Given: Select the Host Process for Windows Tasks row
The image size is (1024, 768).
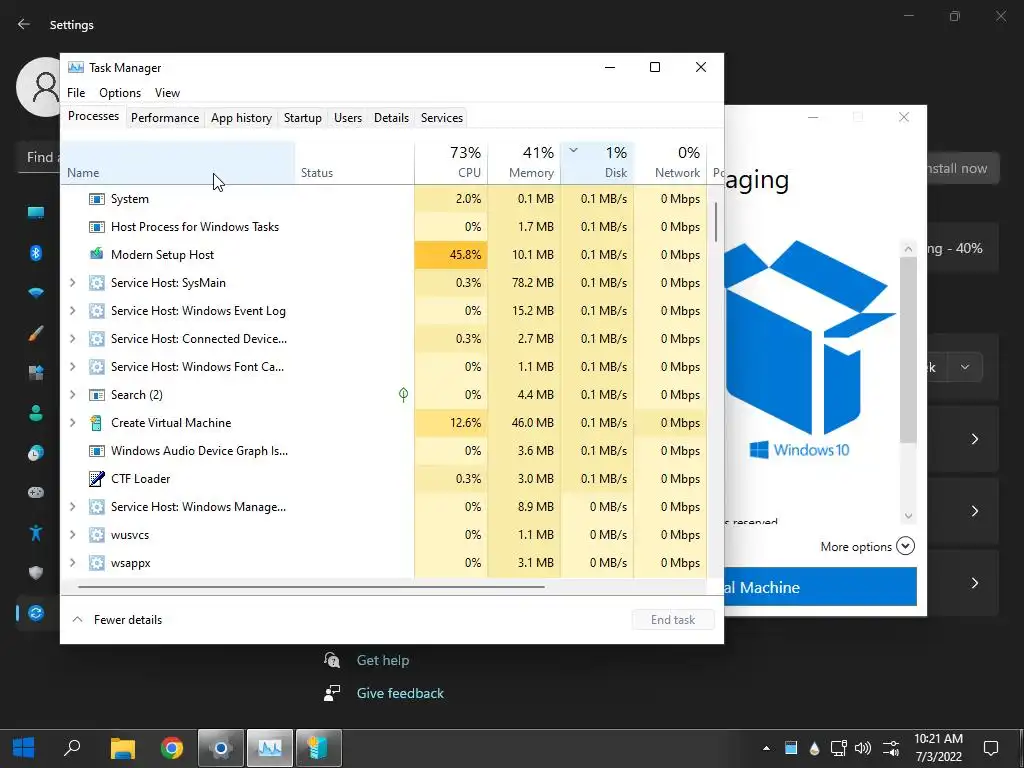Looking at the screenshot, I should point(384,227).
